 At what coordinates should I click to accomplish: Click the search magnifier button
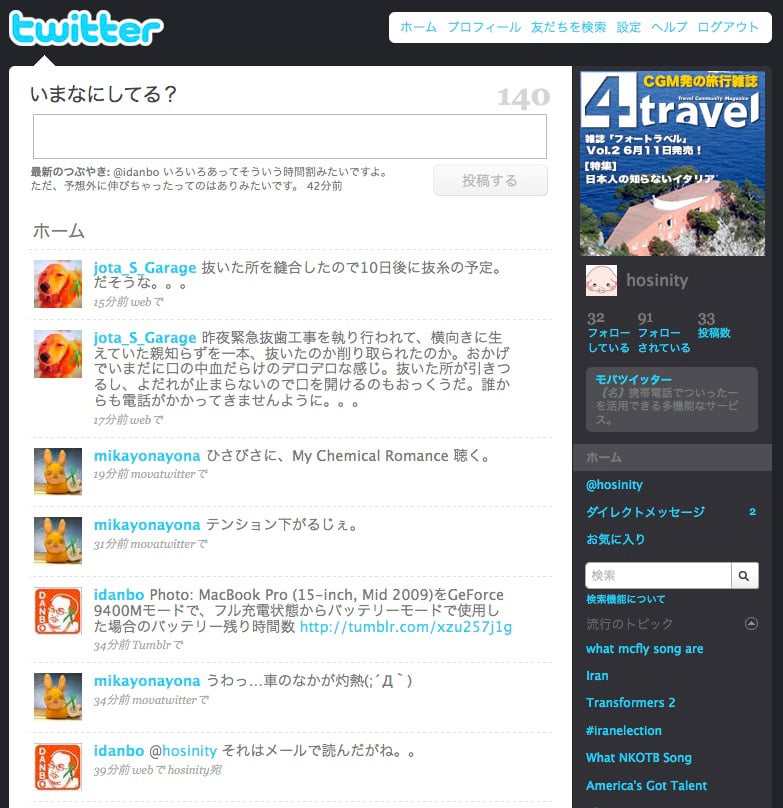click(x=744, y=575)
